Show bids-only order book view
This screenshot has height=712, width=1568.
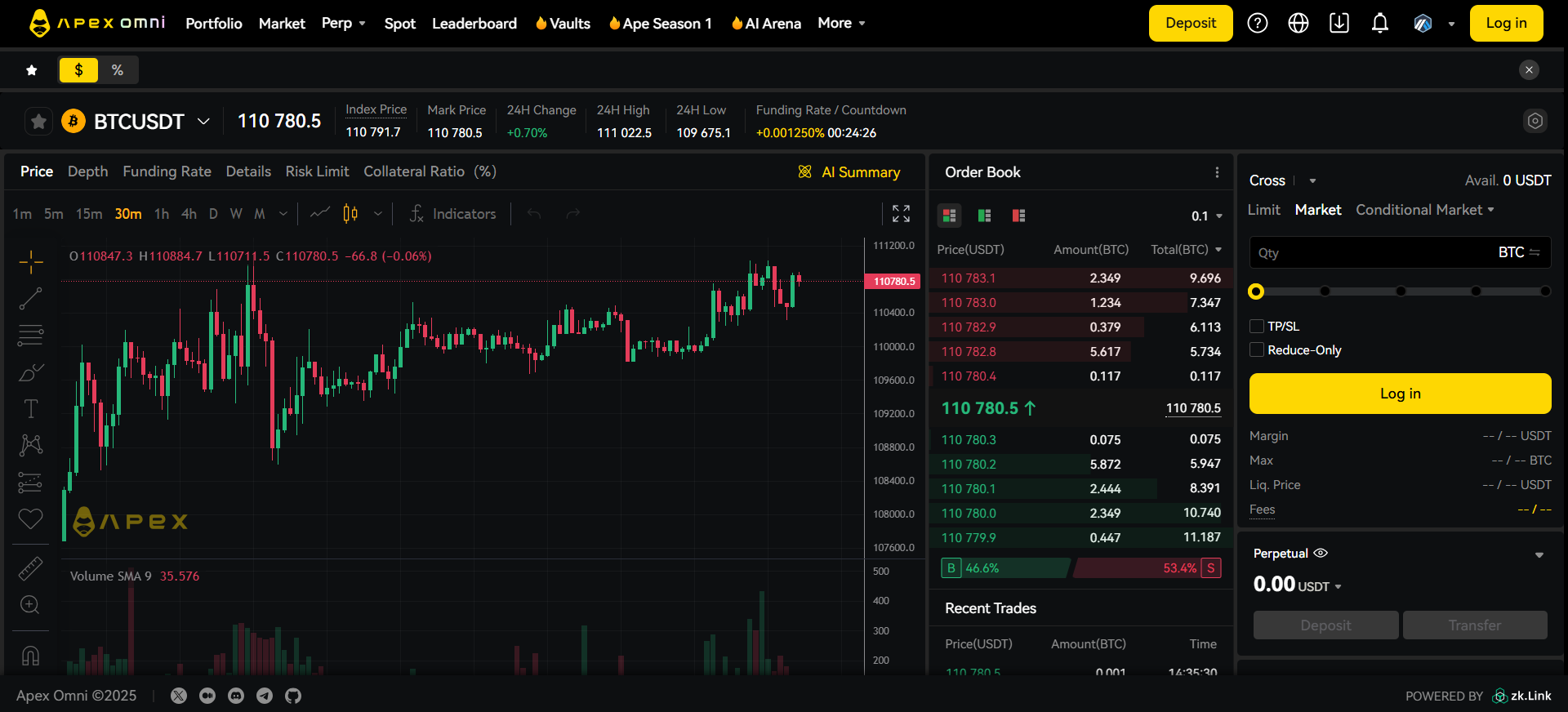click(x=984, y=216)
